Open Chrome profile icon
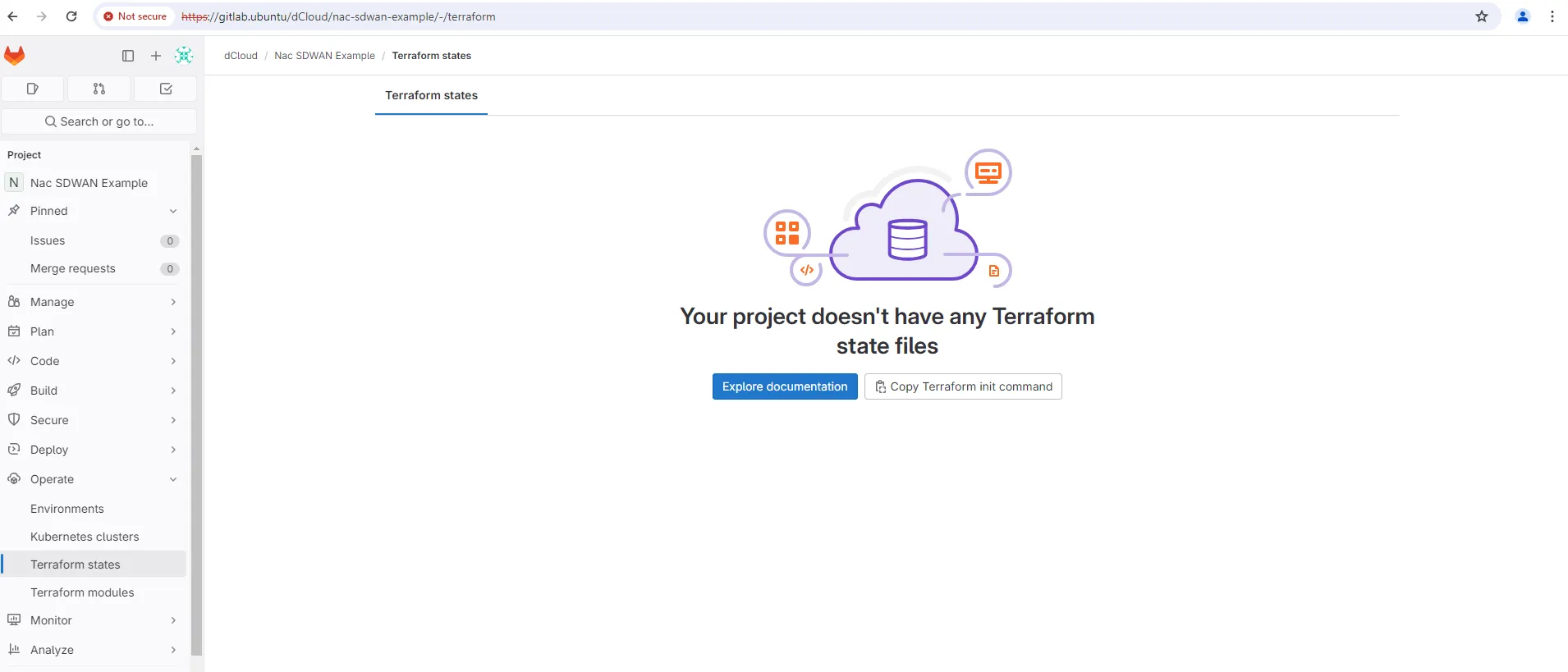 click(x=1523, y=16)
